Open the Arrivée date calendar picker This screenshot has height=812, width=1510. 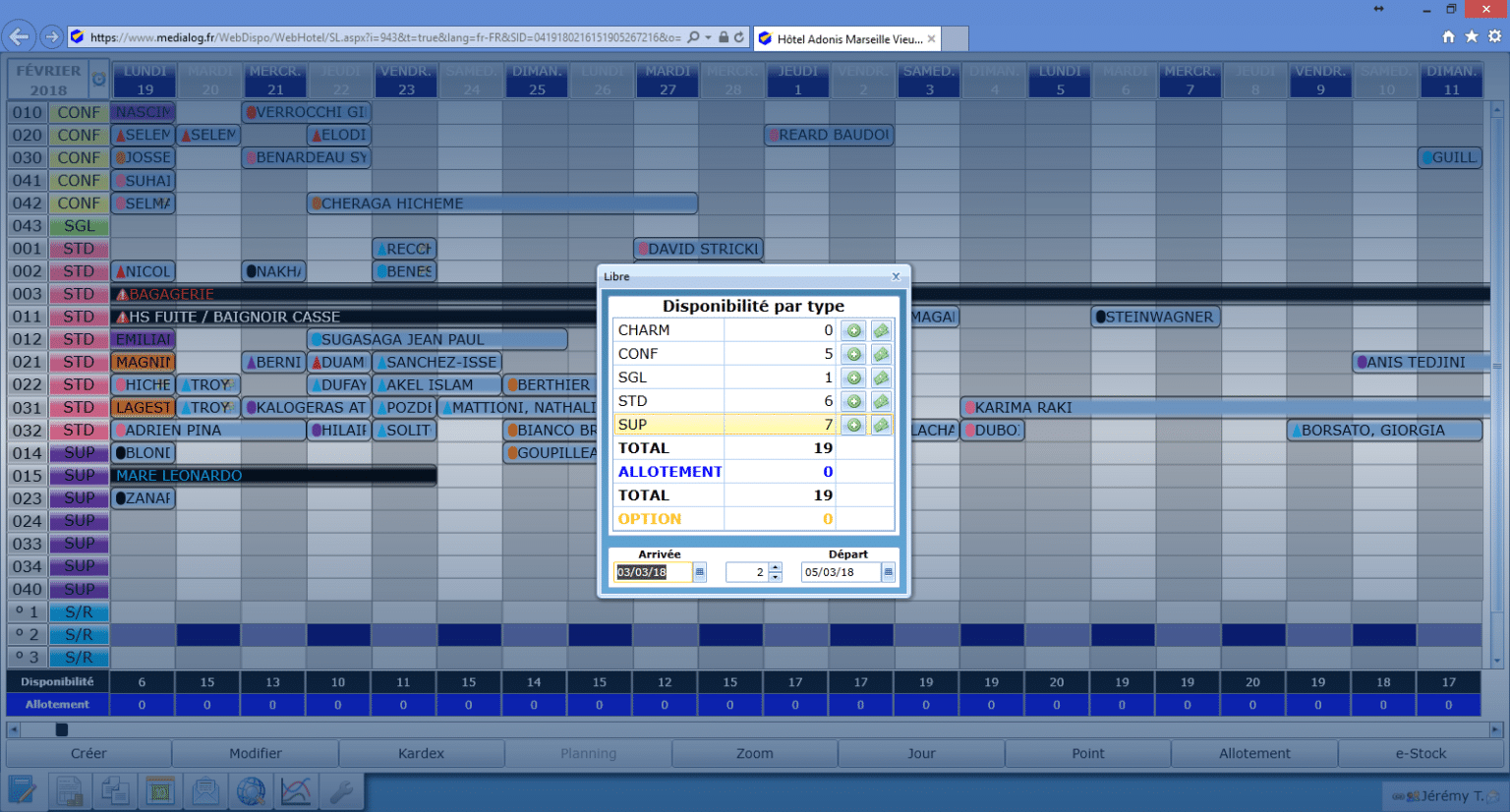pos(700,572)
